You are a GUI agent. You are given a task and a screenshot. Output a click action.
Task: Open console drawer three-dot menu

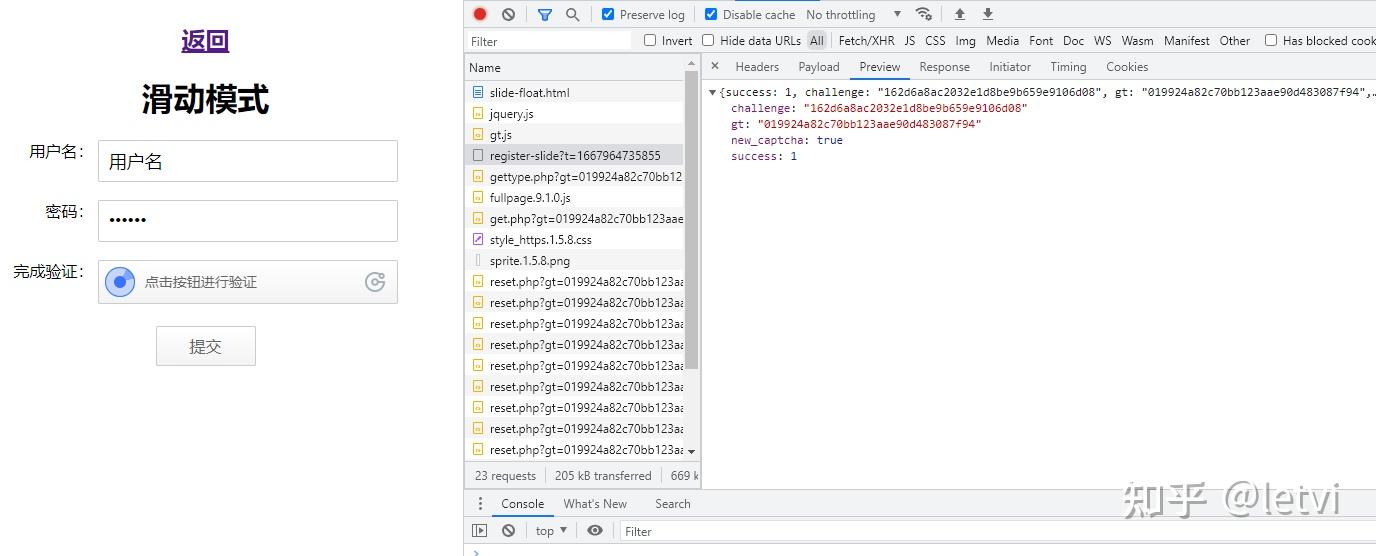(480, 504)
